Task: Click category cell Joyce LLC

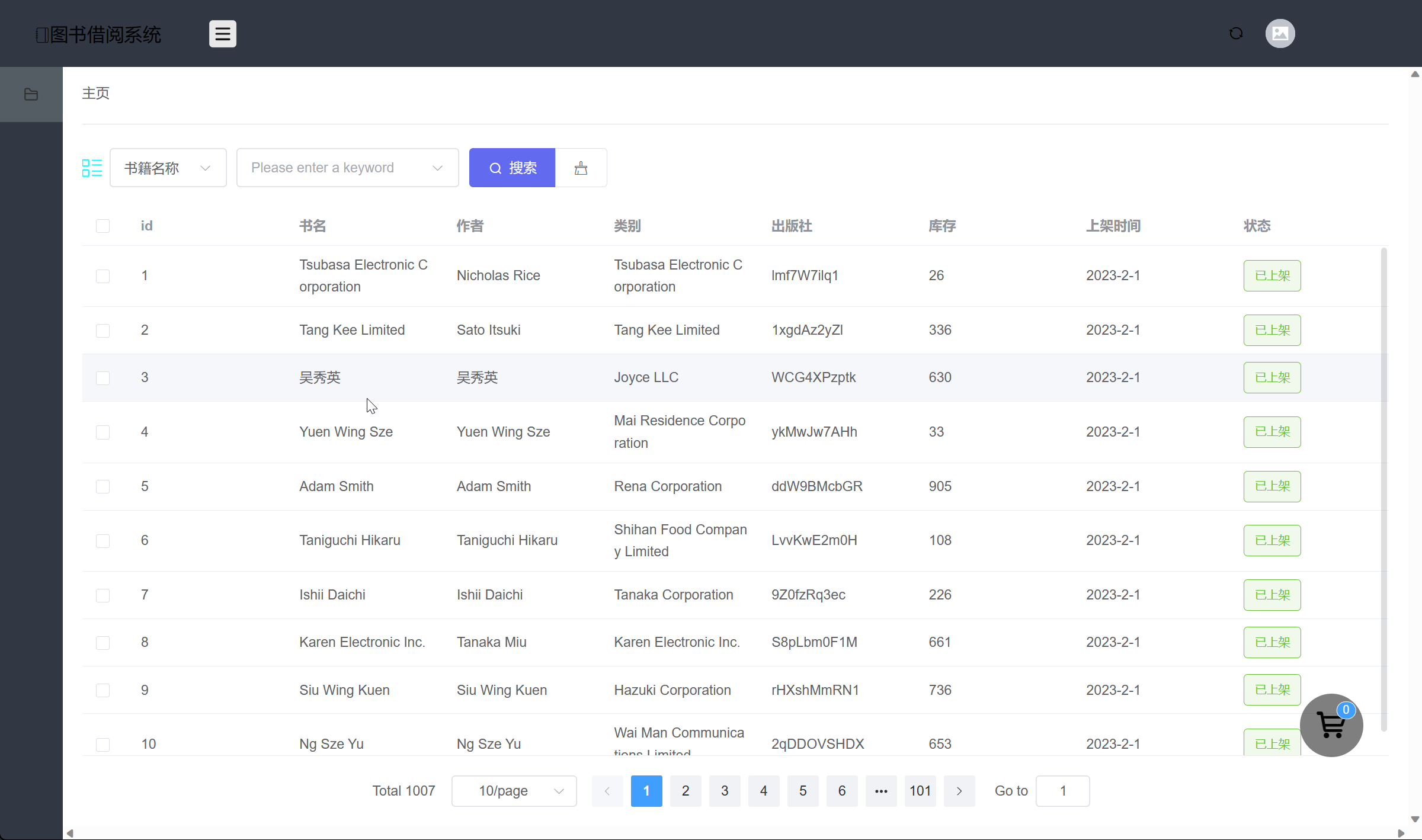Action: tap(646, 377)
